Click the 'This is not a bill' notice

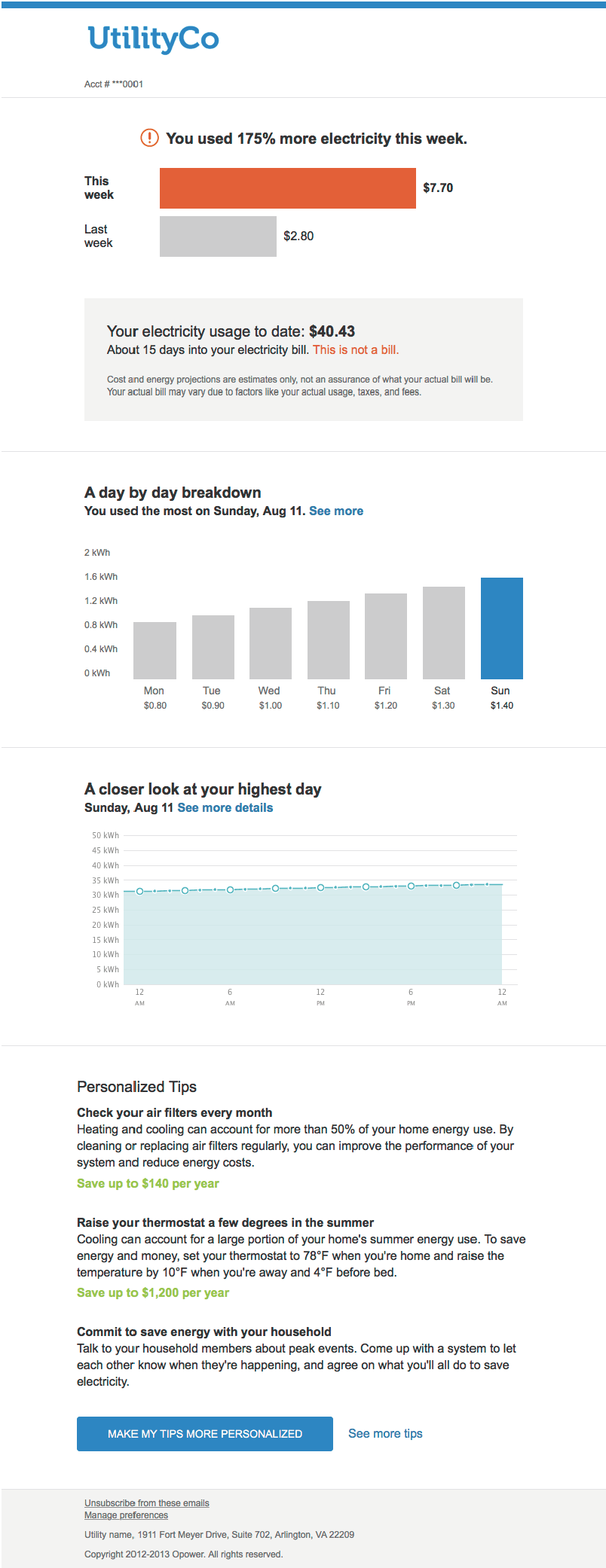click(x=357, y=349)
